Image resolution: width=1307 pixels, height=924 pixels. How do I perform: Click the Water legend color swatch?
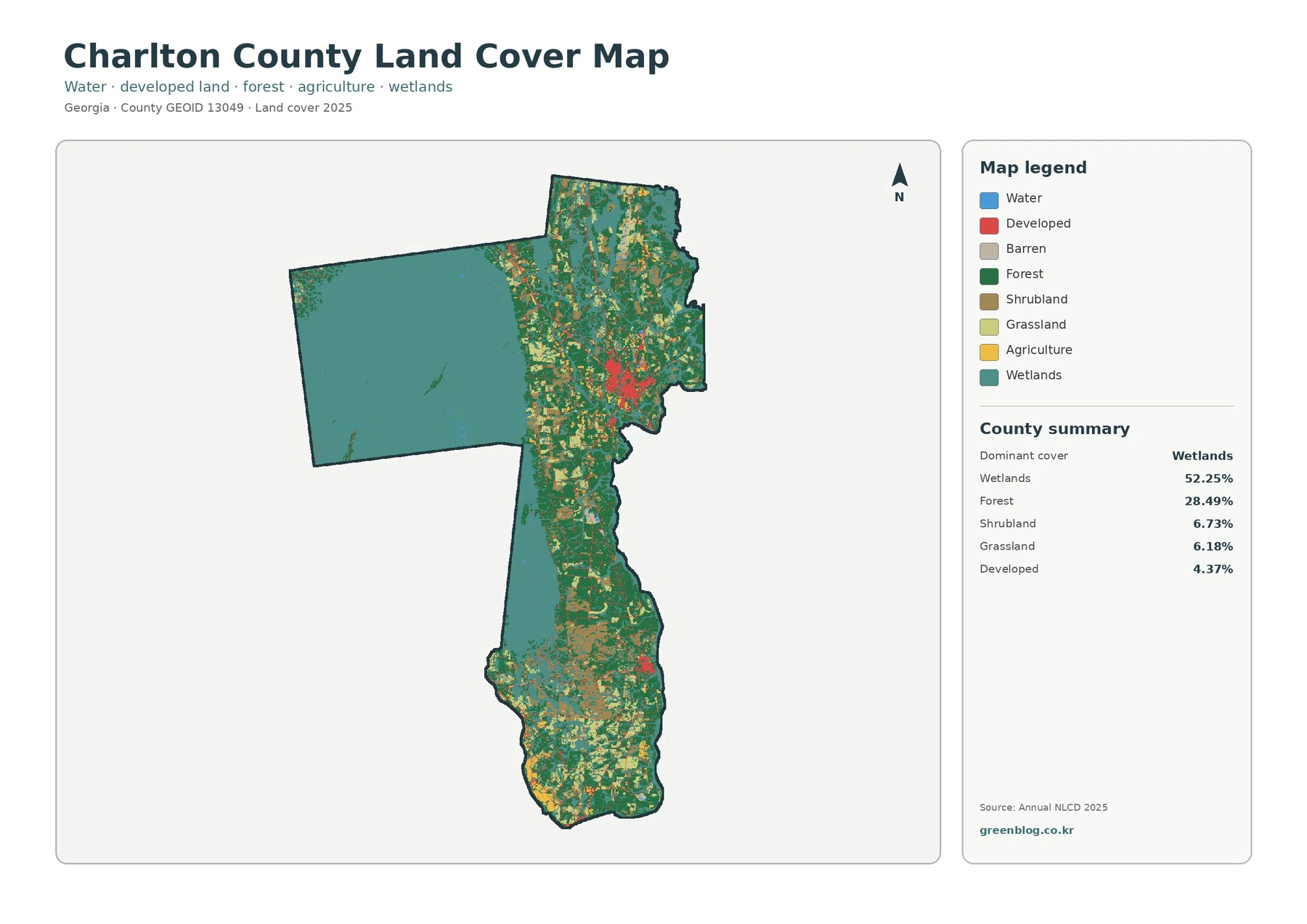click(989, 200)
